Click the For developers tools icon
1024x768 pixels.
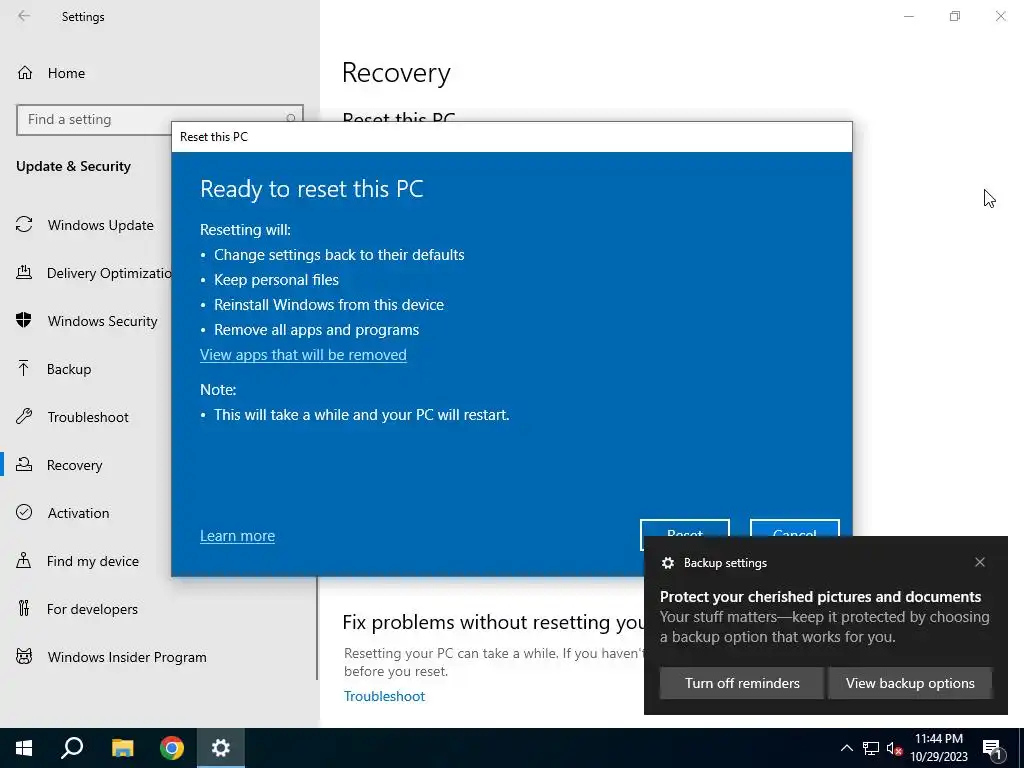coord(24,609)
